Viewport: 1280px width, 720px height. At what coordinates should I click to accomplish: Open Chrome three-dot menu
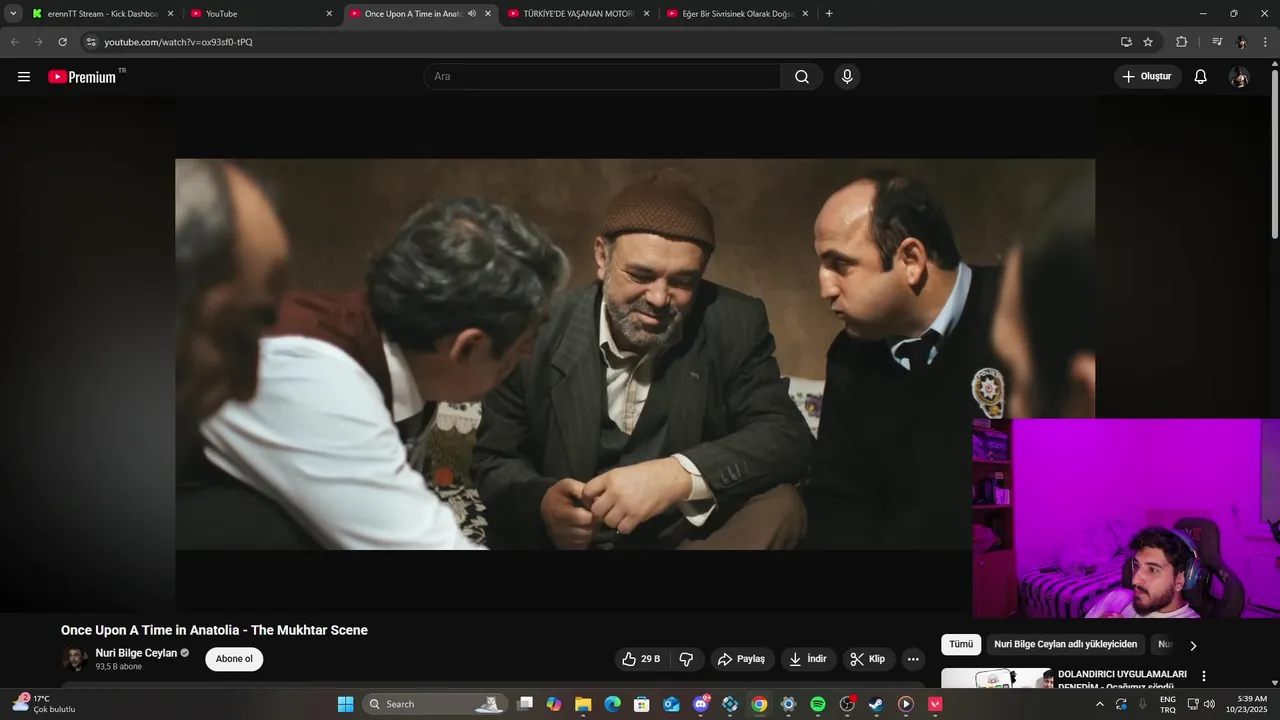click(x=1266, y=42)
